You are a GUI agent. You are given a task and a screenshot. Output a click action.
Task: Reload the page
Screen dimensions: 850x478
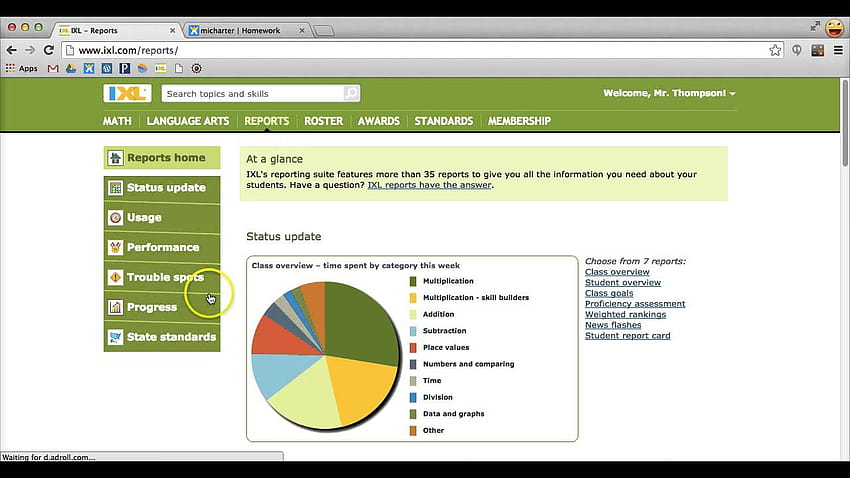pyautogui.click(x=49, y=50)
